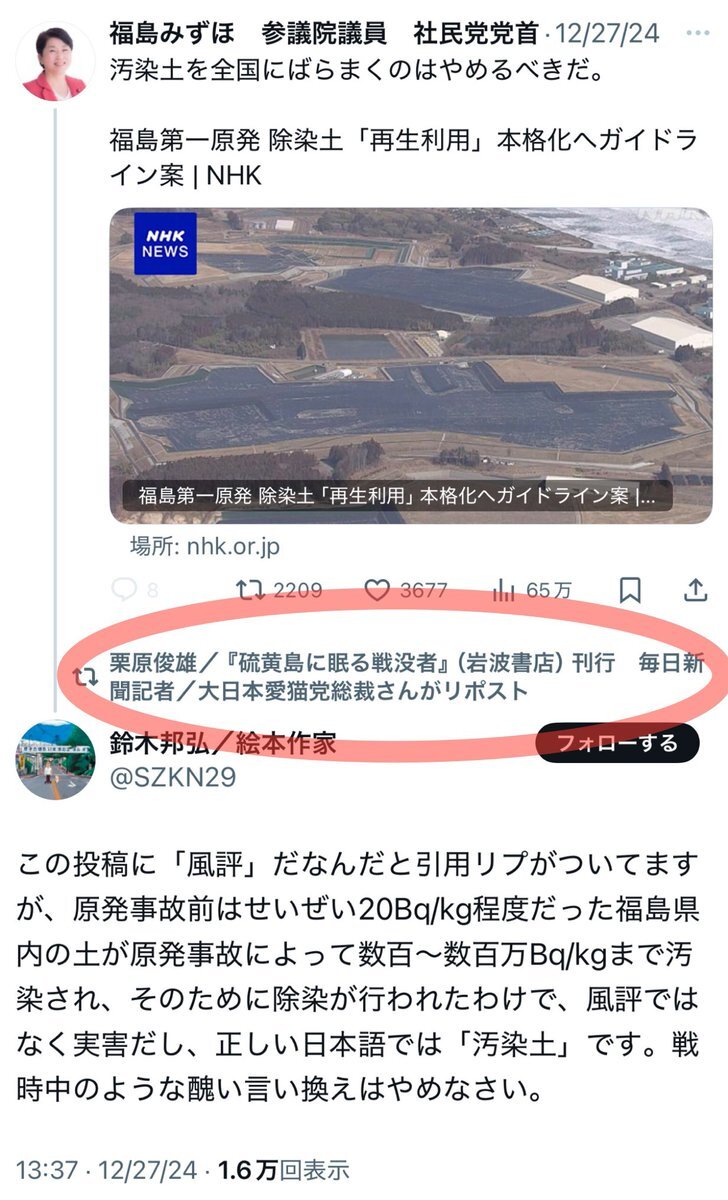
Task: Tap the small repost arrows beside 栗原俊雄
Action: [x=87, y=677]
